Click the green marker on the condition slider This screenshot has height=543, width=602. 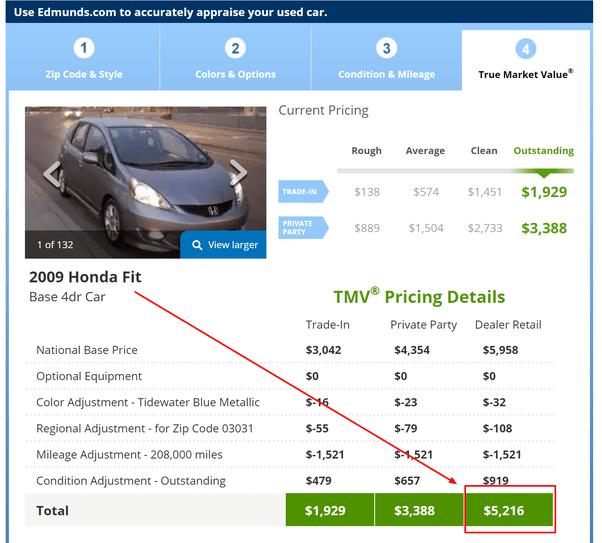click(543, 173)
